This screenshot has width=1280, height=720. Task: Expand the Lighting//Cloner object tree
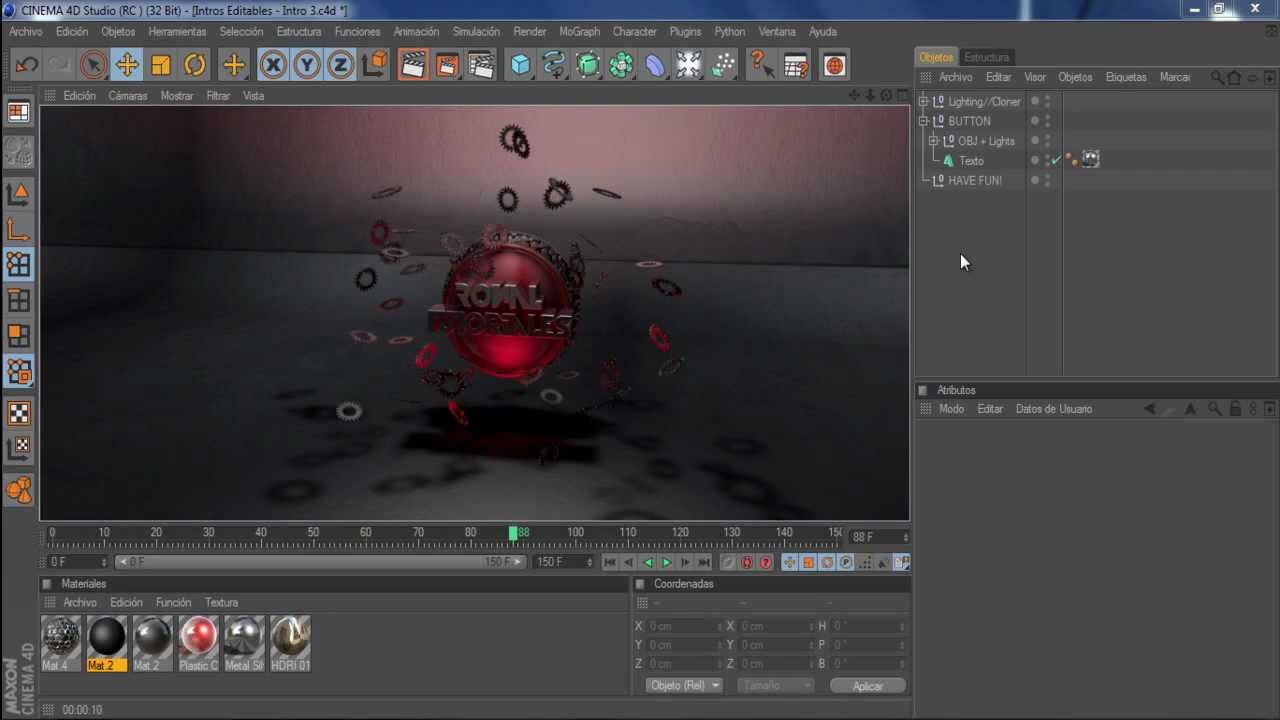click(924, 101)
